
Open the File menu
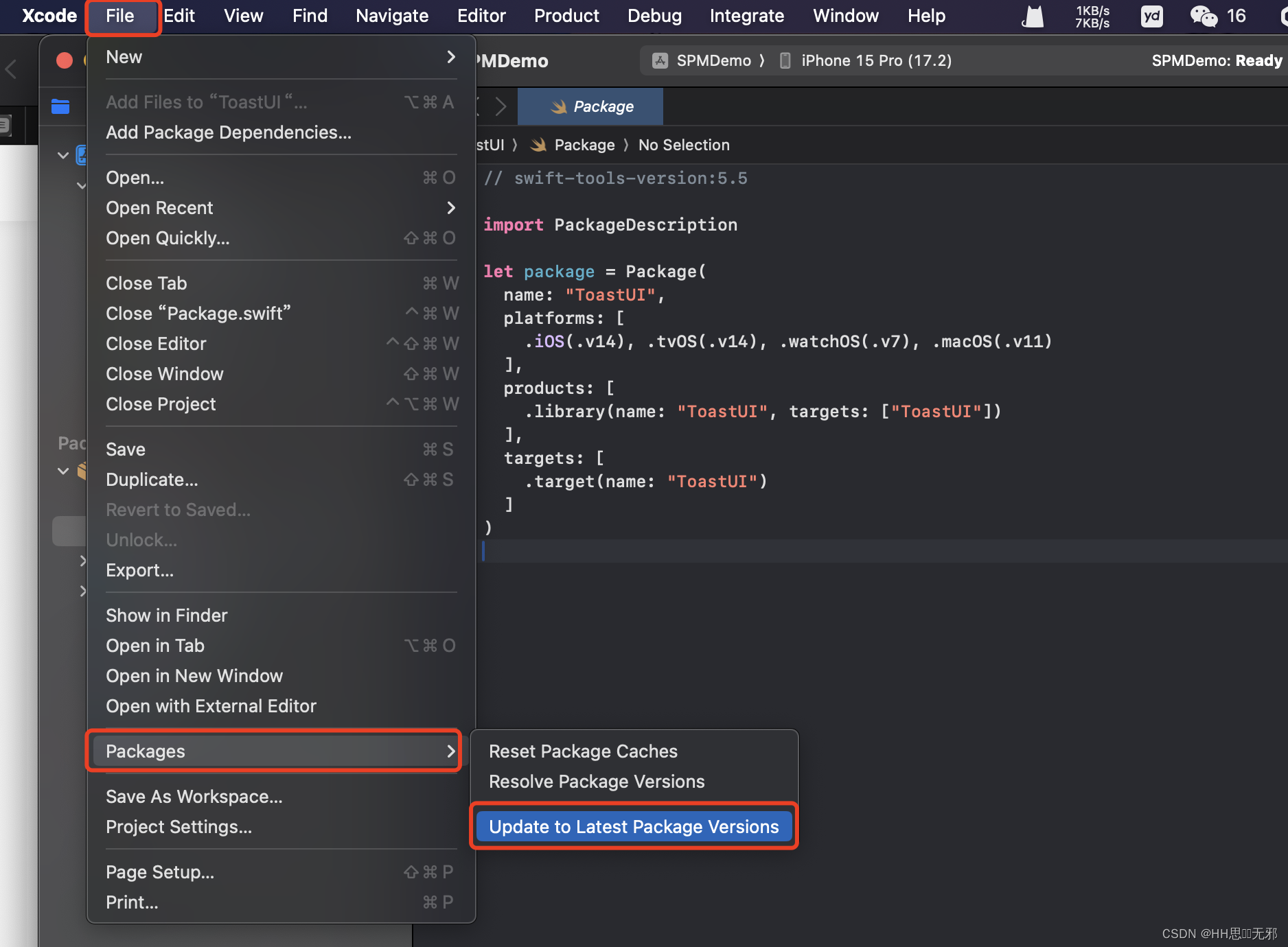click(x=120, y=16)
